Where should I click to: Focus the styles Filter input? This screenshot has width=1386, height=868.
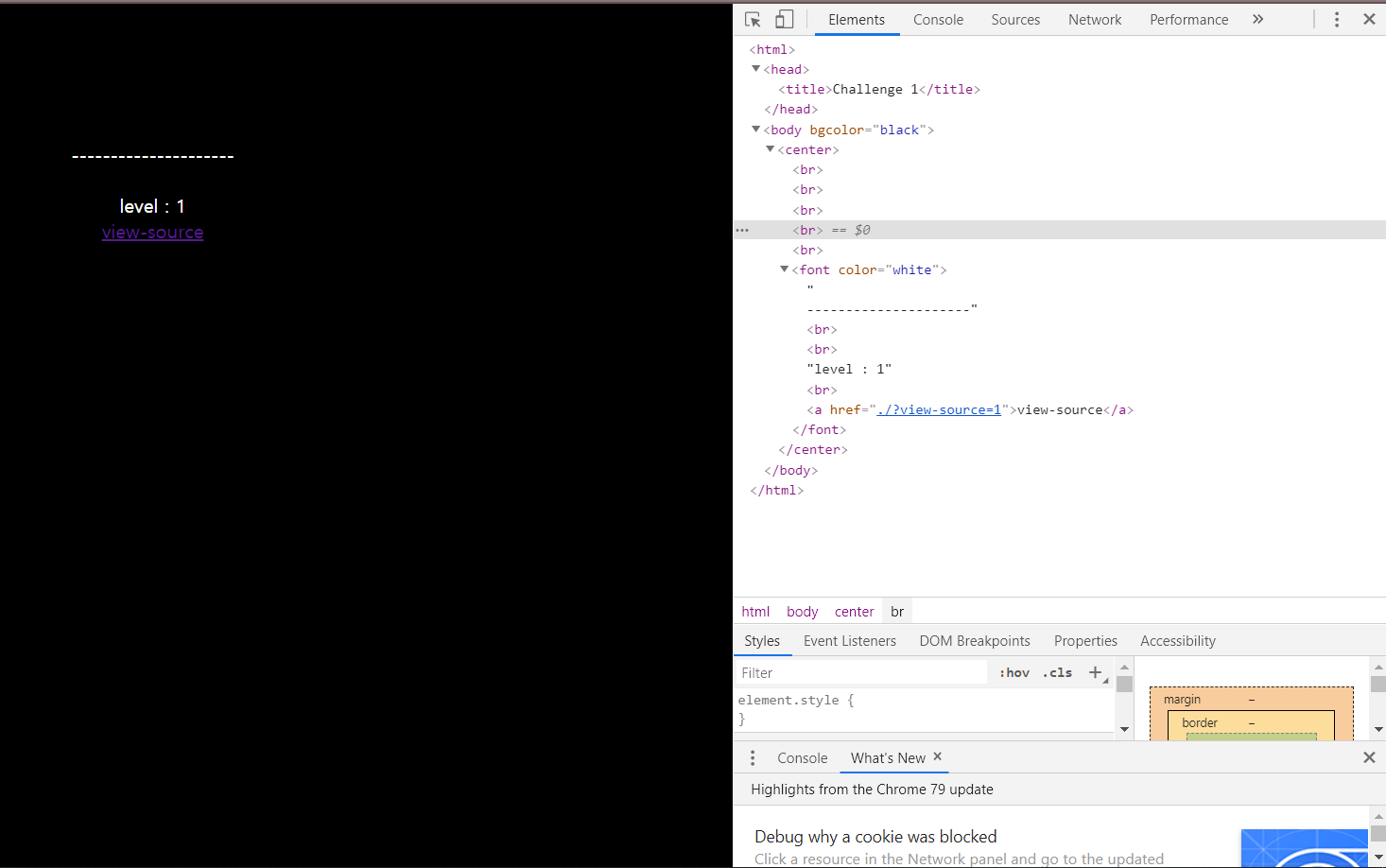860,672
